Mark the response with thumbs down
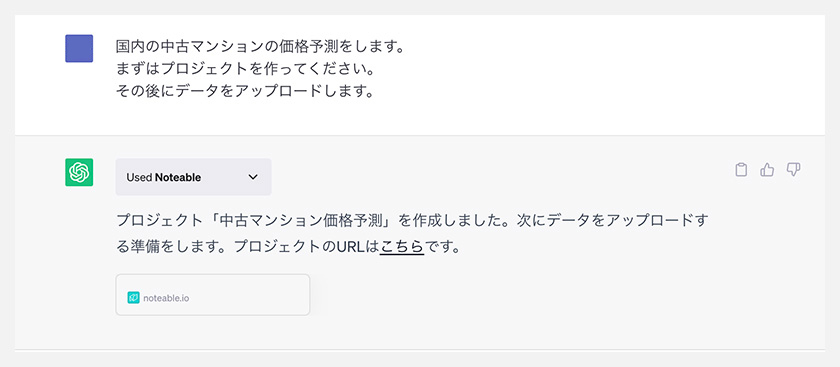The image size is (840, 367). pyautogui.click(x=793, y=170)
